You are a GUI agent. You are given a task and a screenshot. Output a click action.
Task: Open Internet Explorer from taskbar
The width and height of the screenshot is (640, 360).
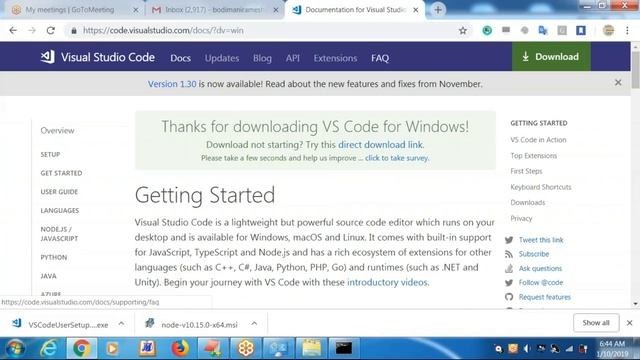[48, 349]
